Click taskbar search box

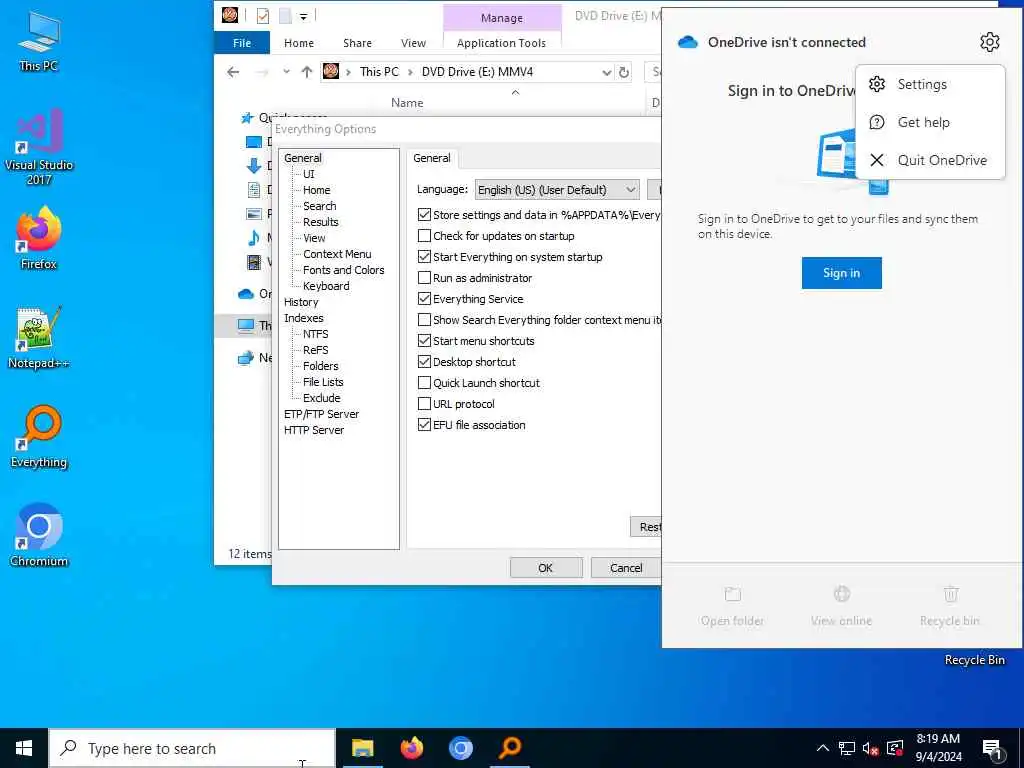(x=192, y=748)
